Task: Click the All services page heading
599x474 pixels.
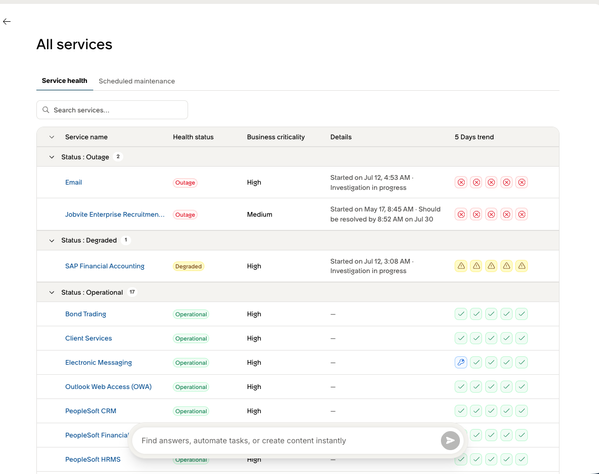Action: 74,44
